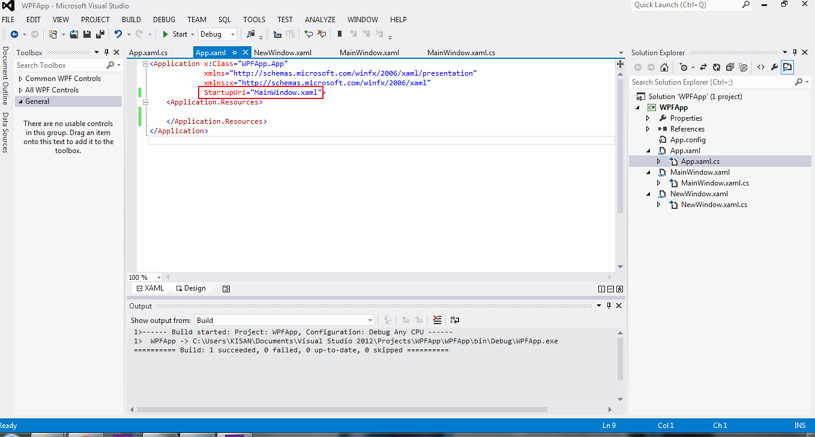Click the Solution Explorer Home icon

coord(664,68)
